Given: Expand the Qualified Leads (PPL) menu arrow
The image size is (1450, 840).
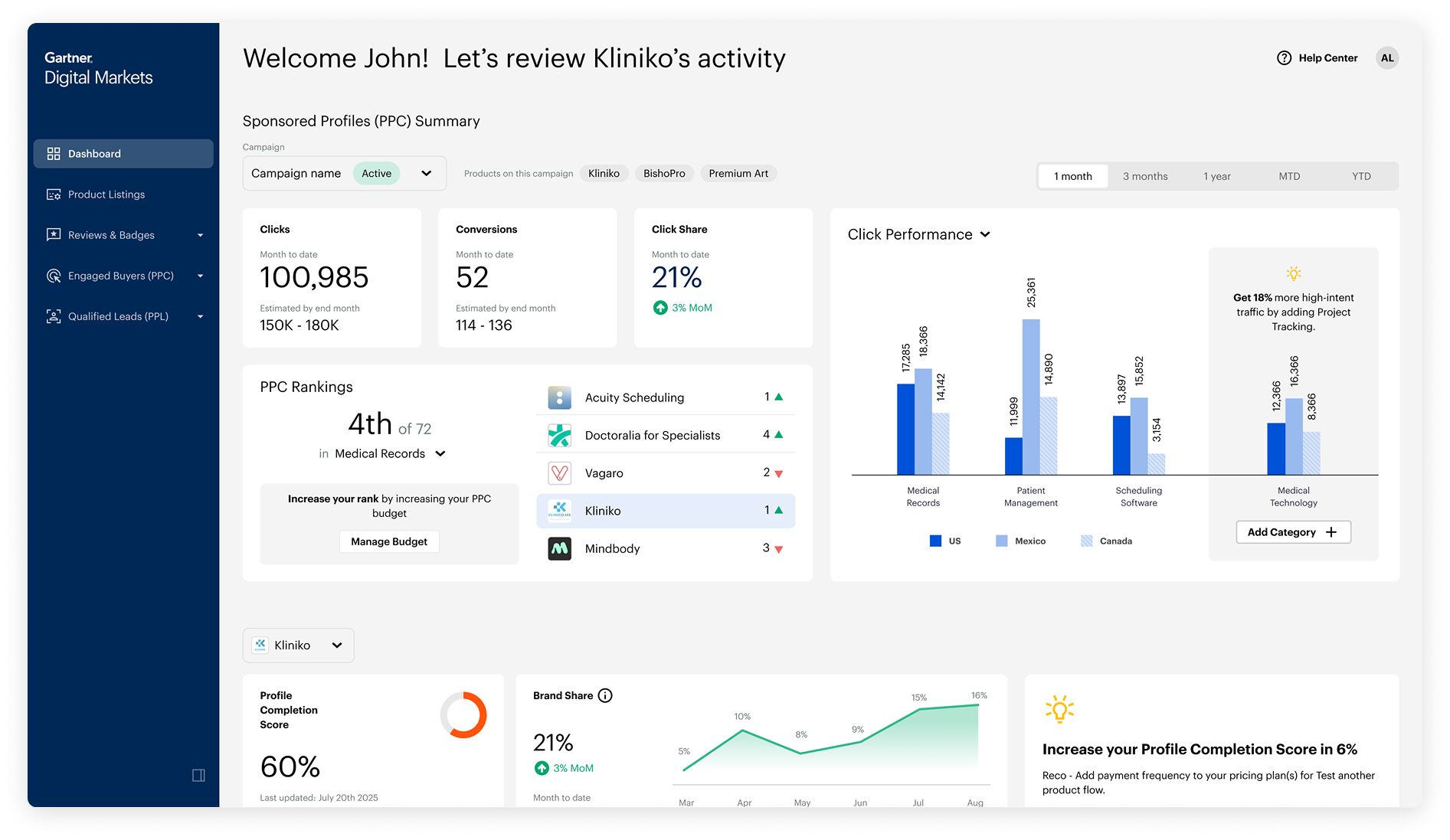Looking at the screenshot, I should tap(201, 316).
